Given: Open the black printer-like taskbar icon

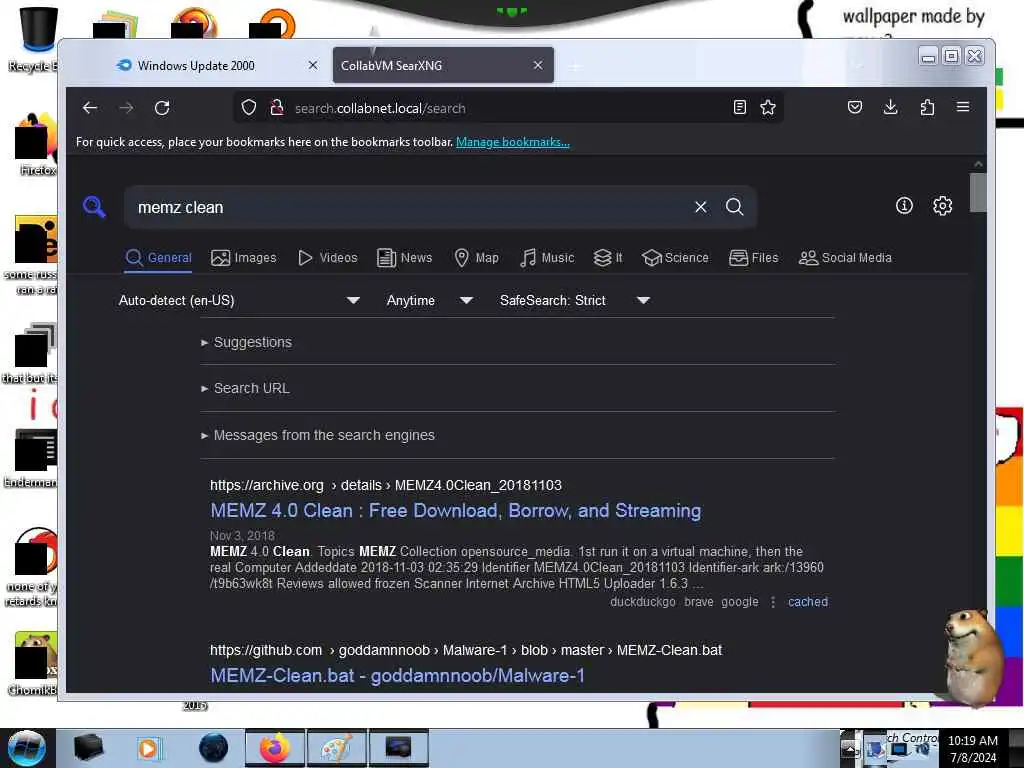Looking at the screenshot, I should [88, 748].
